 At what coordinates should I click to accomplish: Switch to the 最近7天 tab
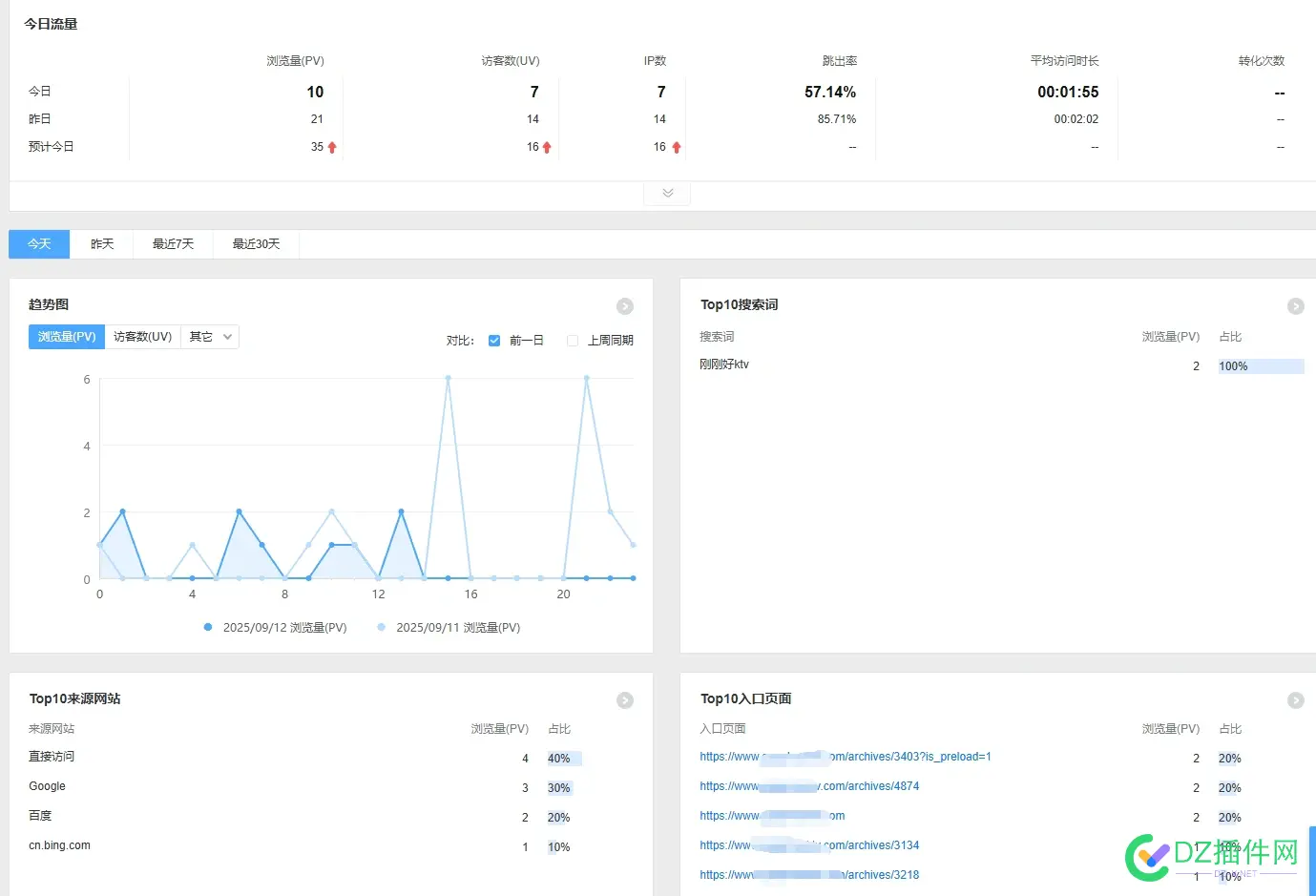click(x=173, y=244)
